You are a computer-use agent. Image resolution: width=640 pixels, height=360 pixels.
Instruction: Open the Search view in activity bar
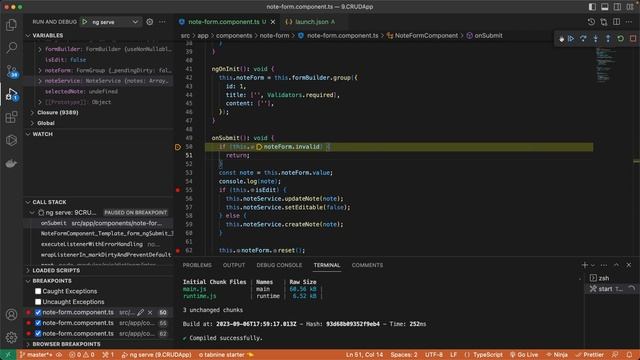pos(11,48)
